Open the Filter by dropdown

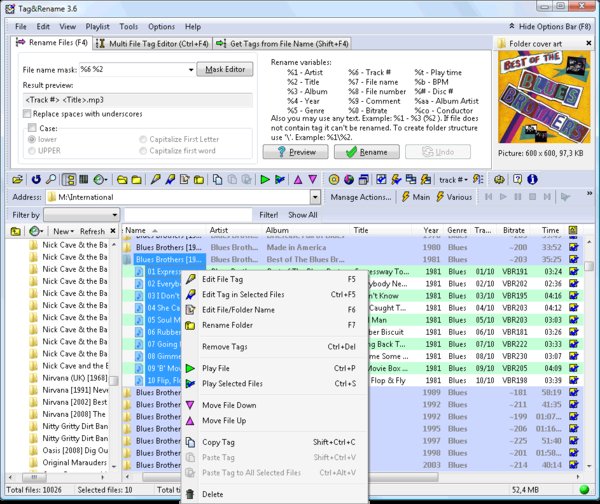pos(117,215)
